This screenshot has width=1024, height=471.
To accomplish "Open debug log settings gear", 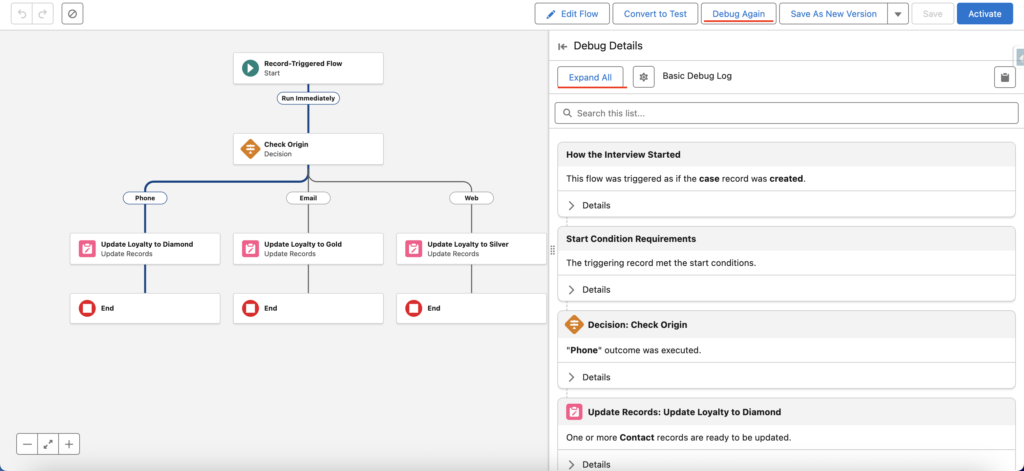I will pyautogui.click(x=643, y=77).
